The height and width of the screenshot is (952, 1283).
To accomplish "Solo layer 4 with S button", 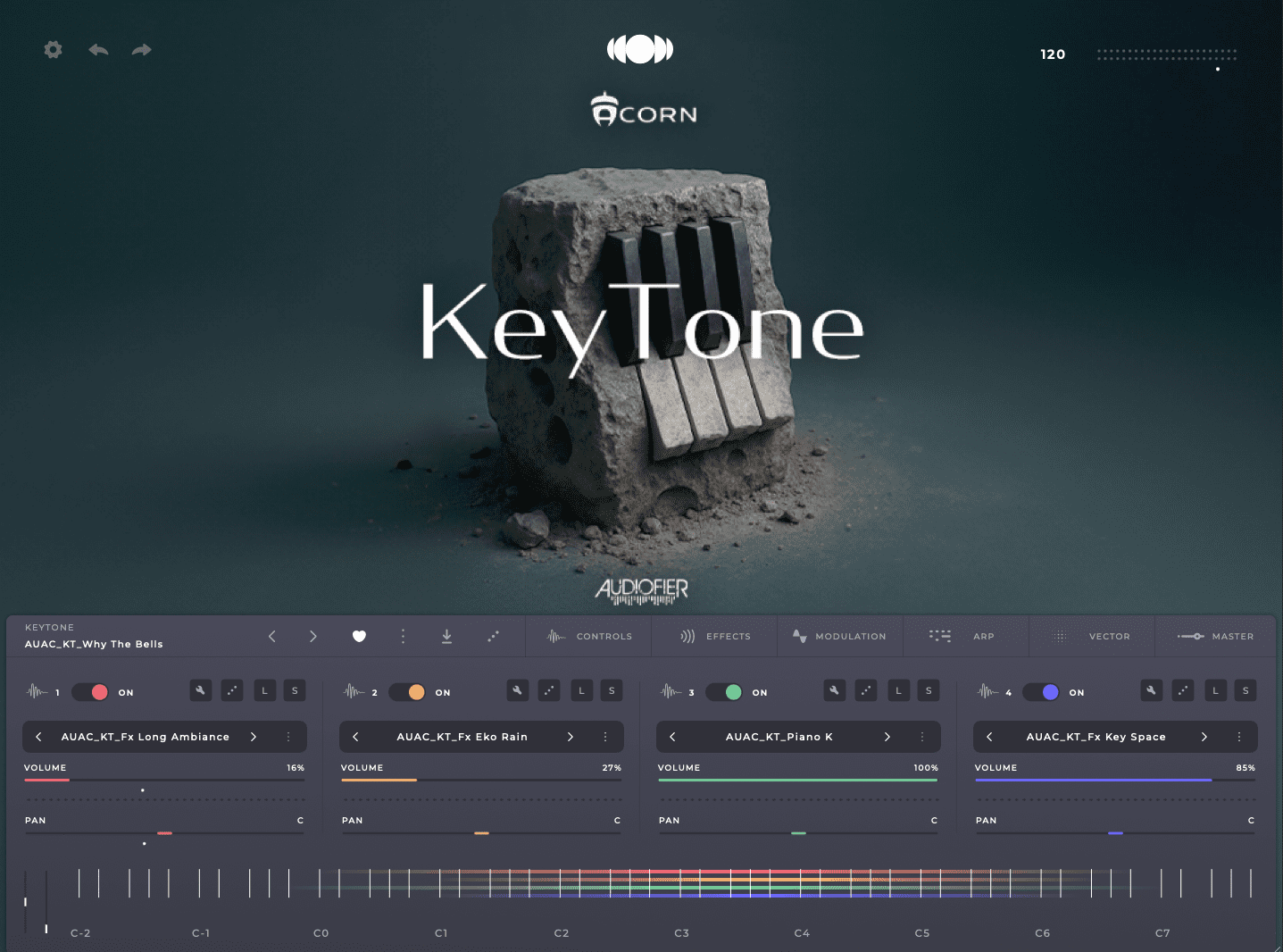I will coord(1246,690).
